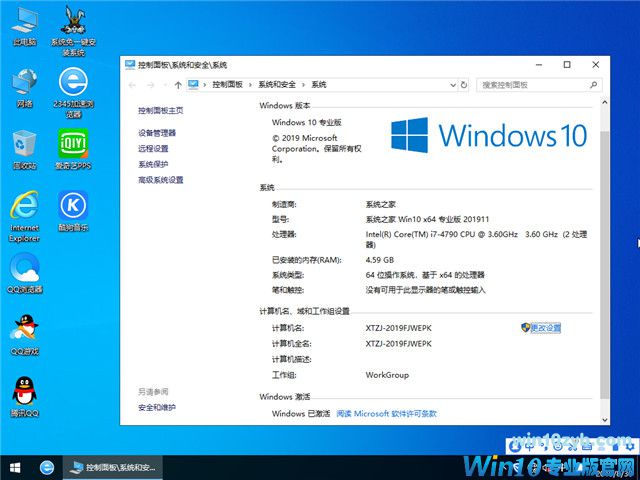Click the window title bar system icon
This screenshot has height=480, width=640.
coord(130,64)
